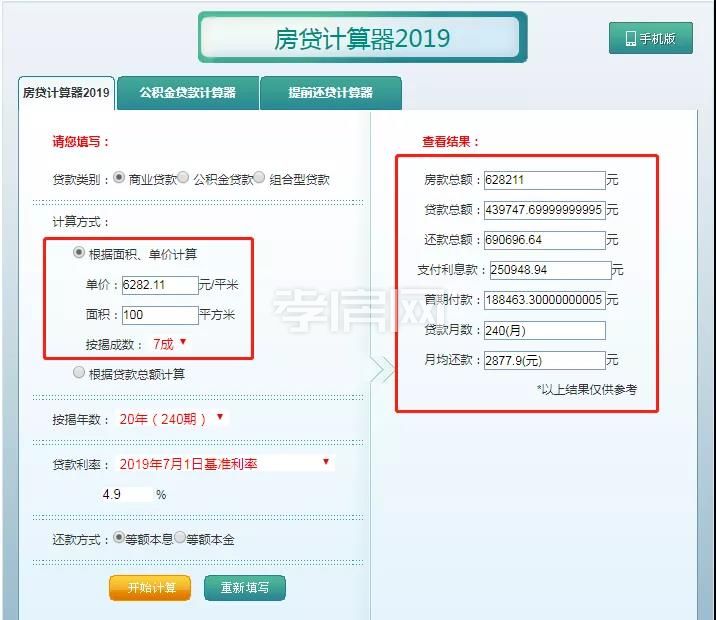Click the 还款总额 field showing 690696.64
The width and height of the screenshot is (716, 620).
pos(545,240)
